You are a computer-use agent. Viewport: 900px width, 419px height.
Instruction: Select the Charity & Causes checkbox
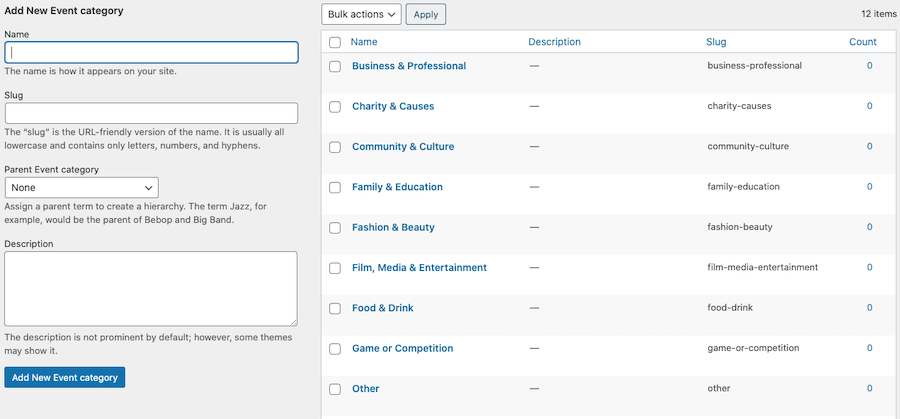click(335, 107)
